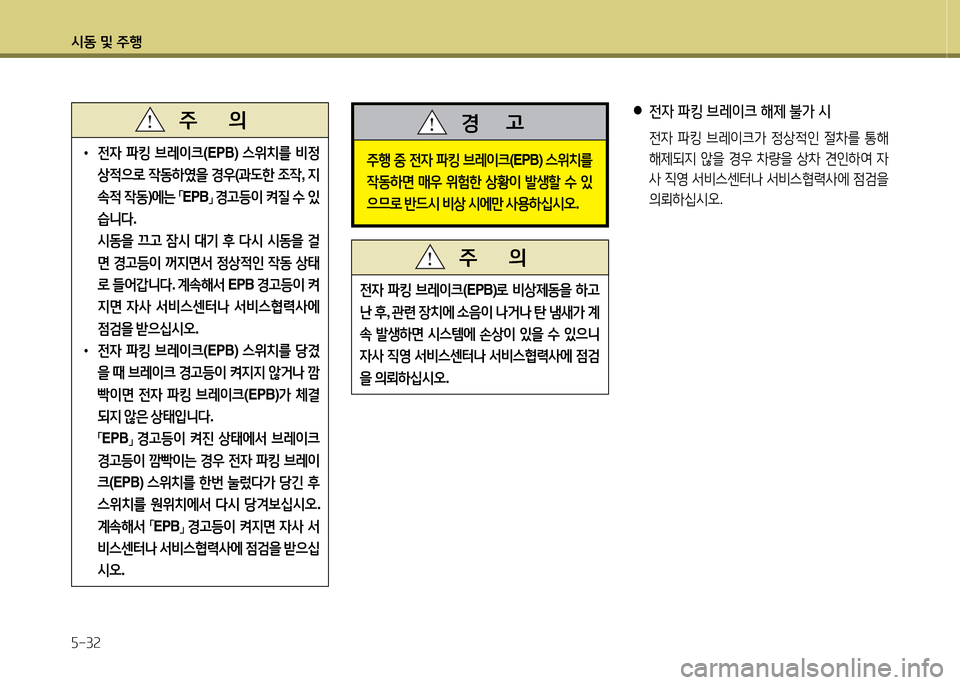
Task: Click the last line '시오.' in the left box
Action: pos(111,570)
